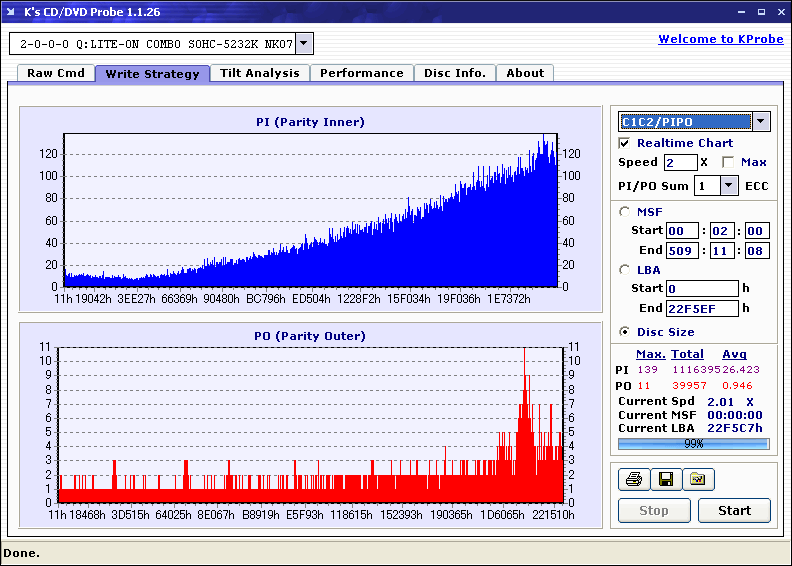Click the PI max value 139
The height and width of the screenshot is (566, 792).
tap(647, 370)
